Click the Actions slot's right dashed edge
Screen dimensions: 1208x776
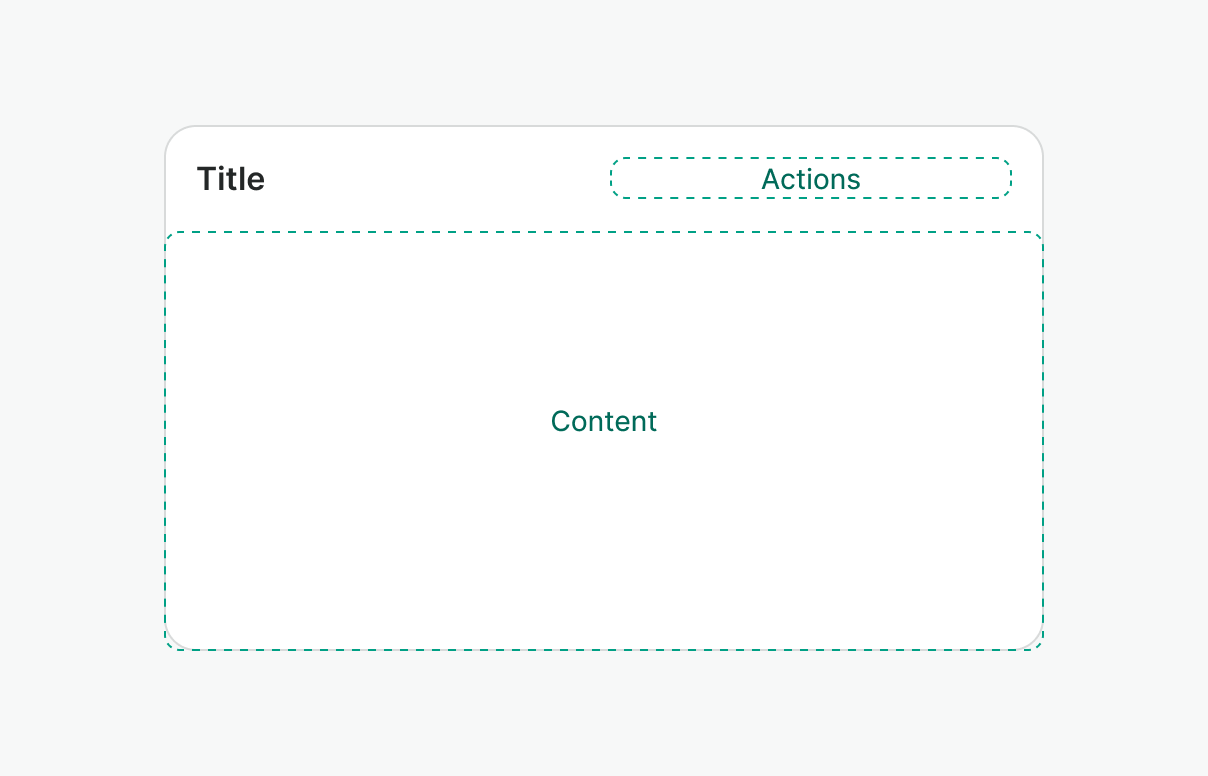(x=1011, y=179)
